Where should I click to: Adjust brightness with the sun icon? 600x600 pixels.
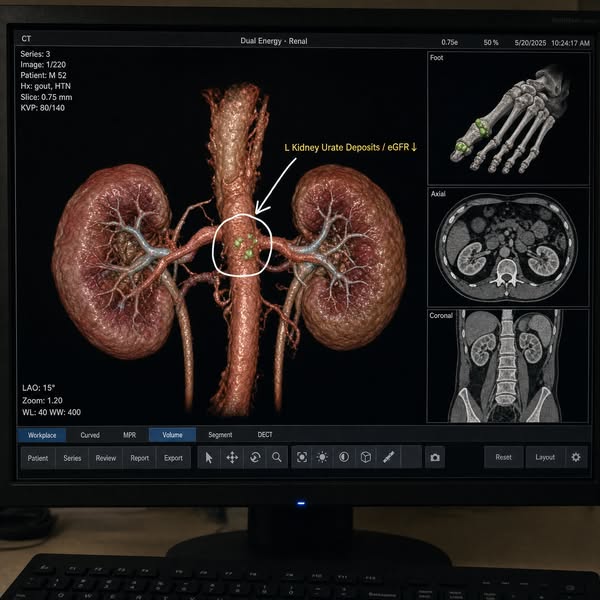coord(322,457)
